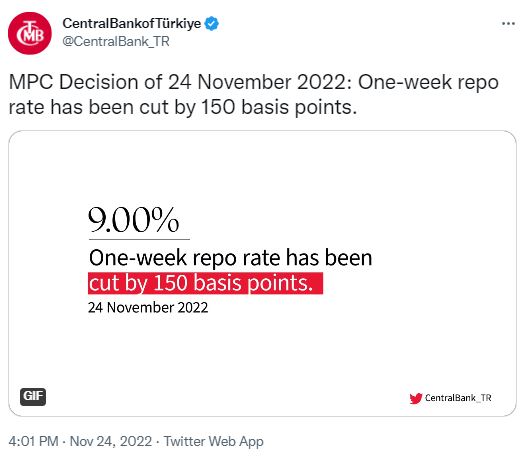Click the CentralBank_TR watermark text in the GIF

pyautogui.click(x=458, y=398)
